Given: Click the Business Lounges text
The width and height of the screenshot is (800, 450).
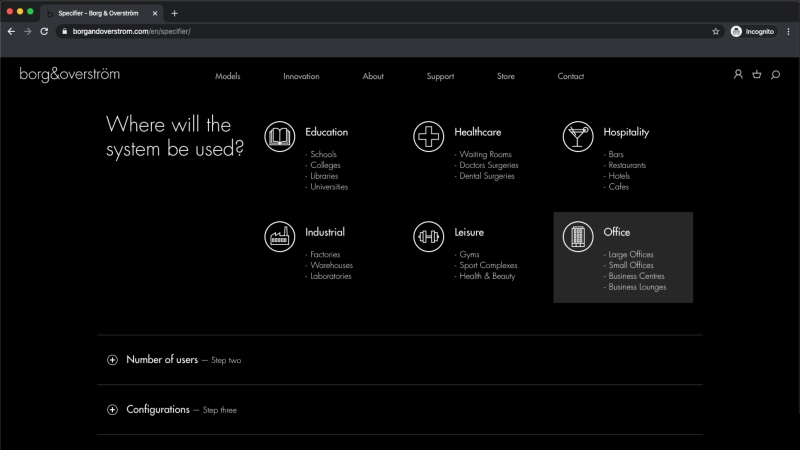Looking at the screenshot, I should 637,287.
